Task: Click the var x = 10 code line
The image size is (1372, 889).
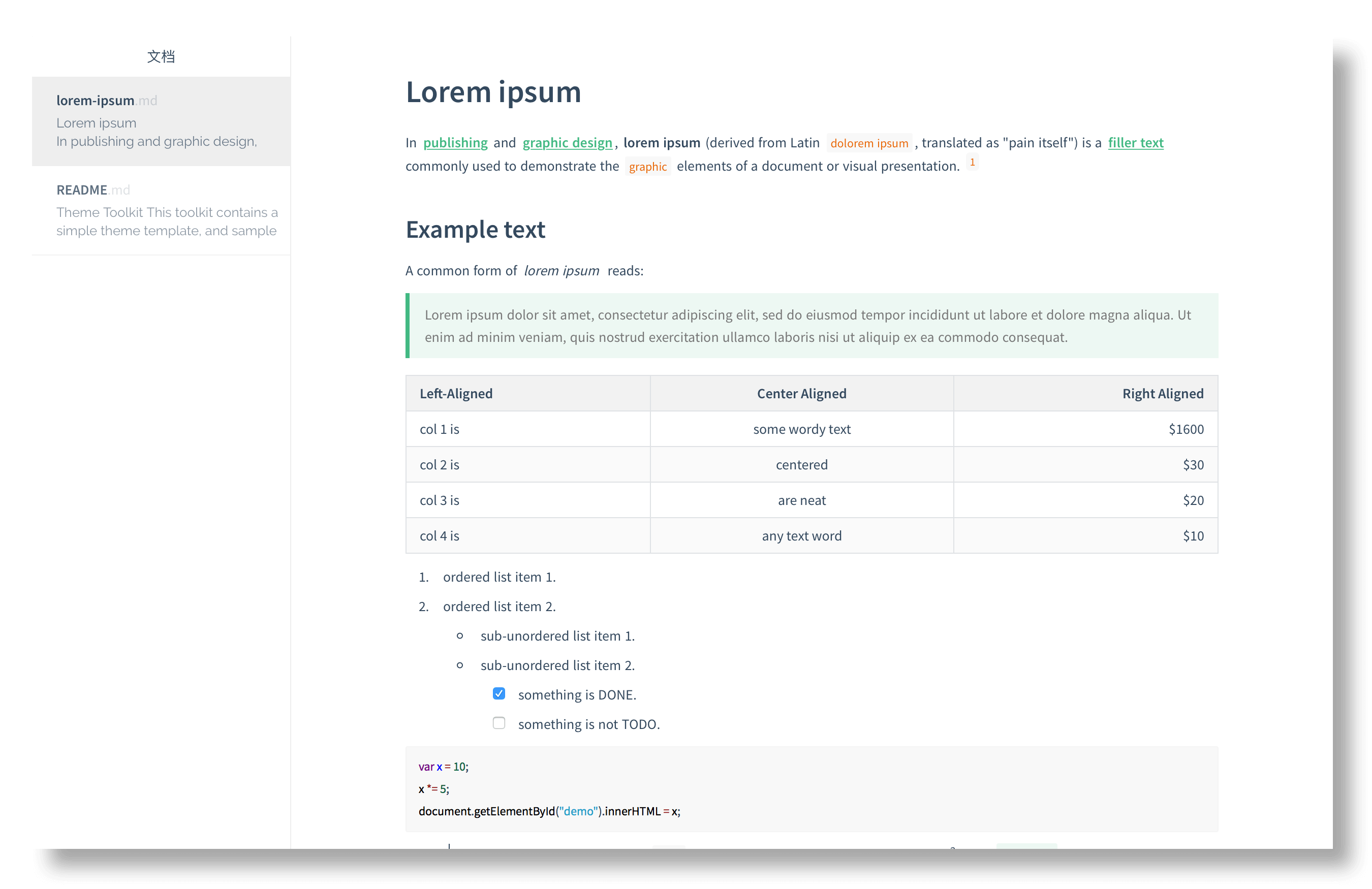Action: click(x=443, y=767)
